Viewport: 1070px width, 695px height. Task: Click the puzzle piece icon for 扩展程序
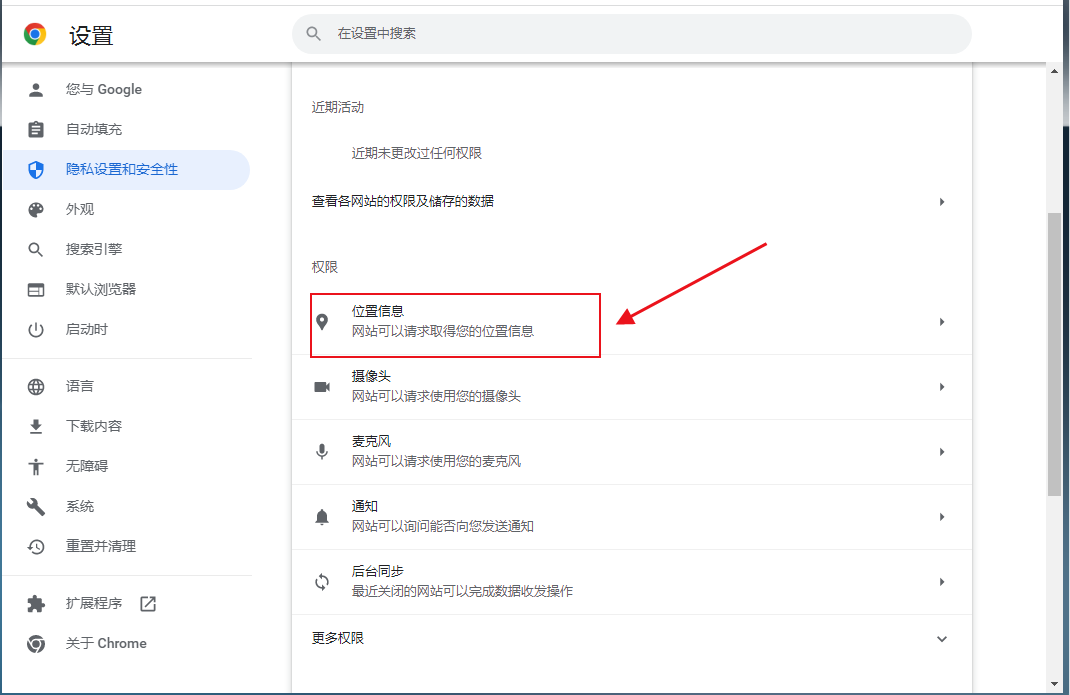tap(35, 604)
